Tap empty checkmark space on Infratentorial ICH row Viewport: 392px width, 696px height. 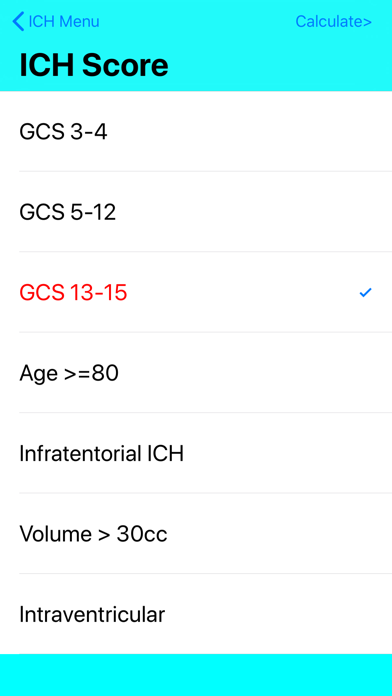tap(365, 453)
